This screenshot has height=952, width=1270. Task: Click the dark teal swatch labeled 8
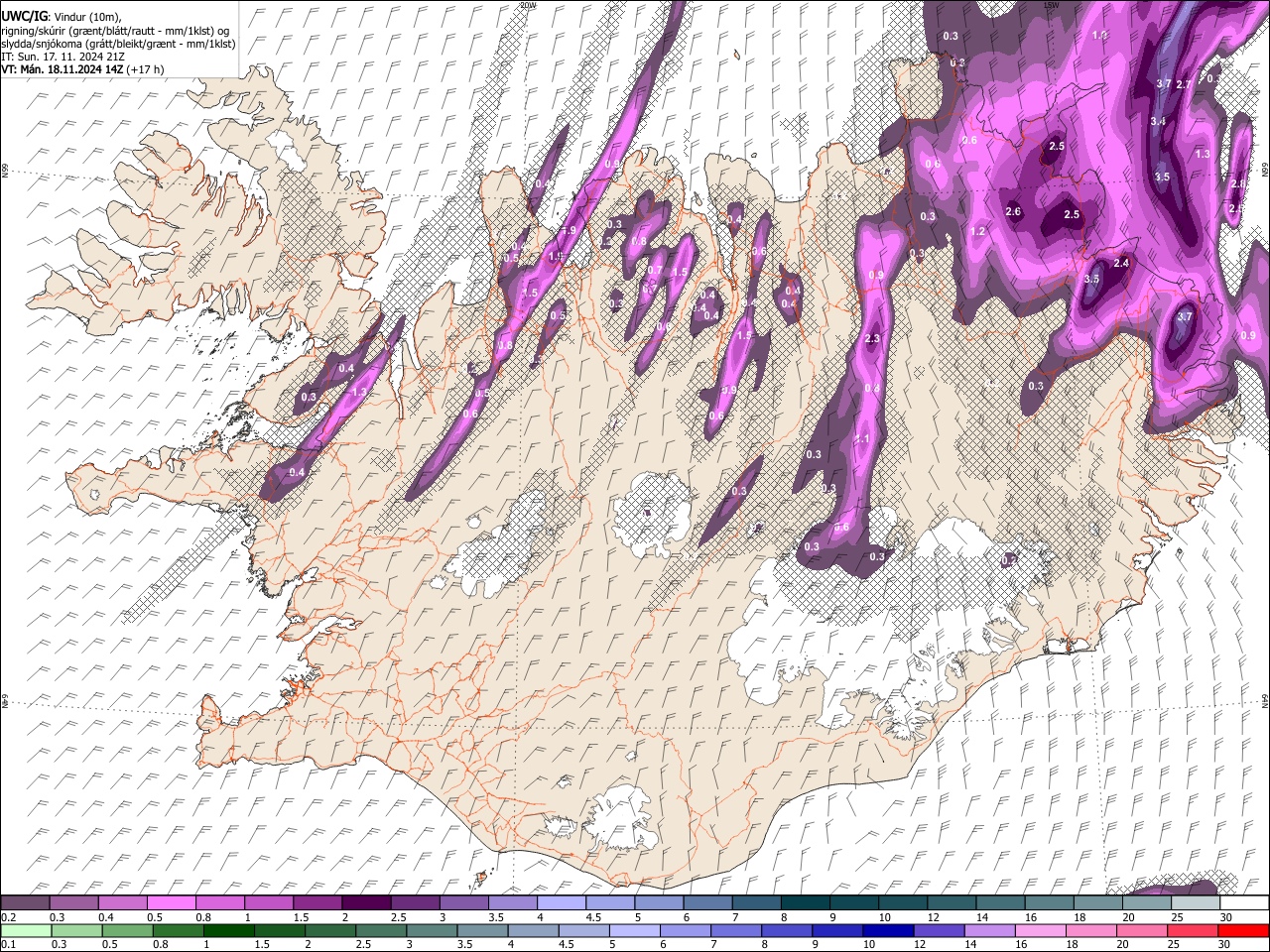[806, 902]
